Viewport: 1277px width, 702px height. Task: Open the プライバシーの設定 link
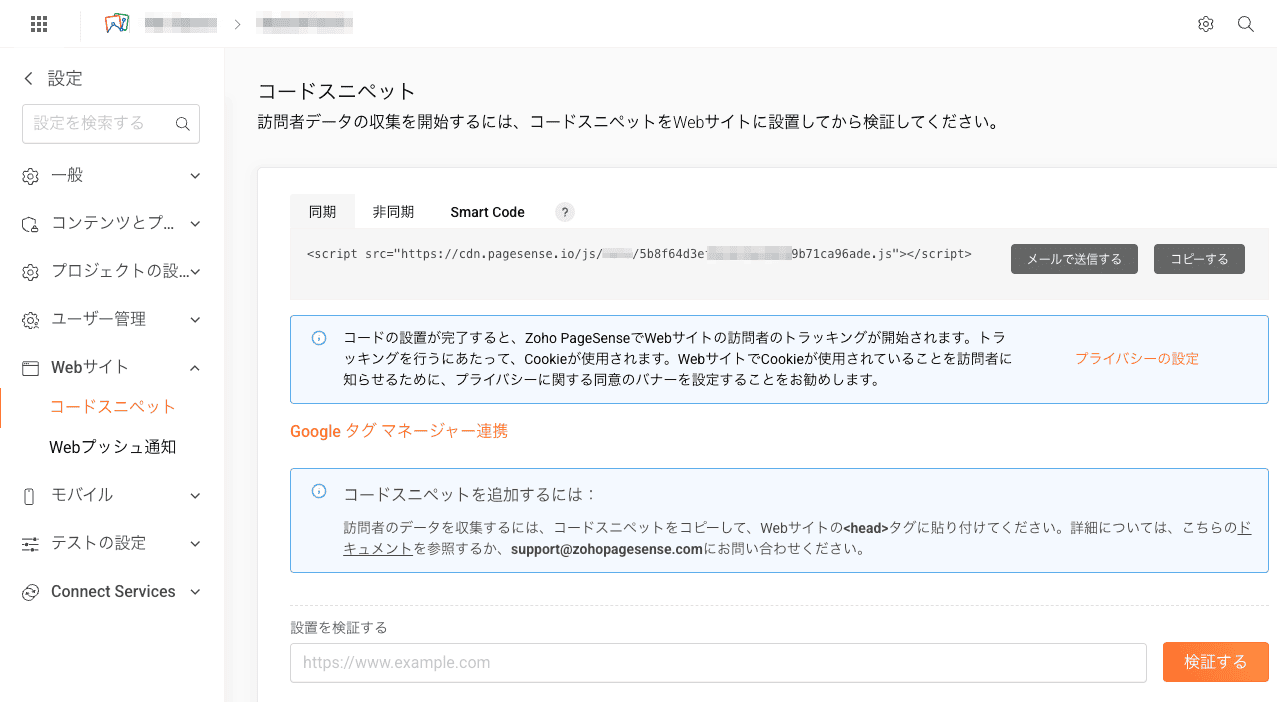click(1136, 359)
